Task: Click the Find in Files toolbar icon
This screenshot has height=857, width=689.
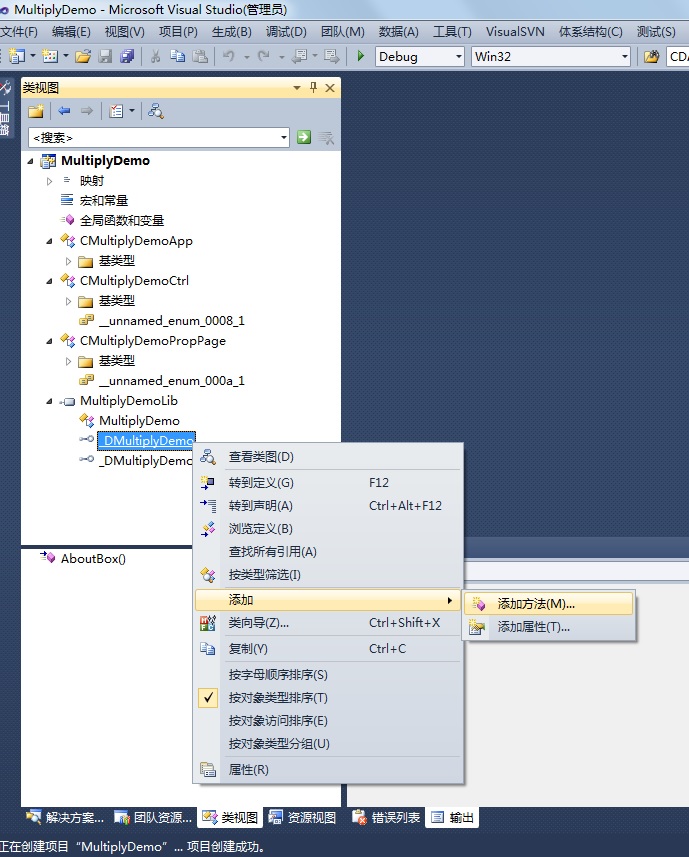Action: pyautogui.click(x=651, y=56)
